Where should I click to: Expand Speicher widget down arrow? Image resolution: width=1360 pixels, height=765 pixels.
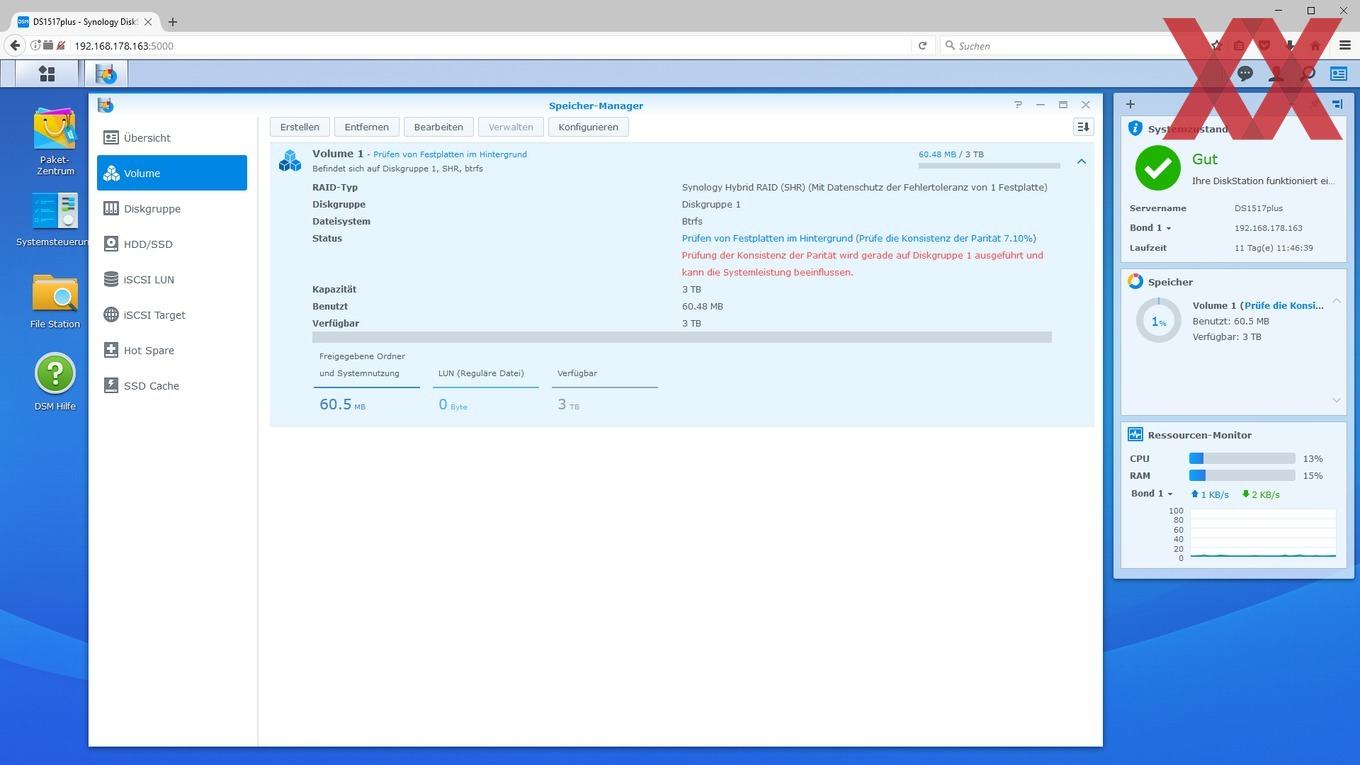tap(1336, 400)
